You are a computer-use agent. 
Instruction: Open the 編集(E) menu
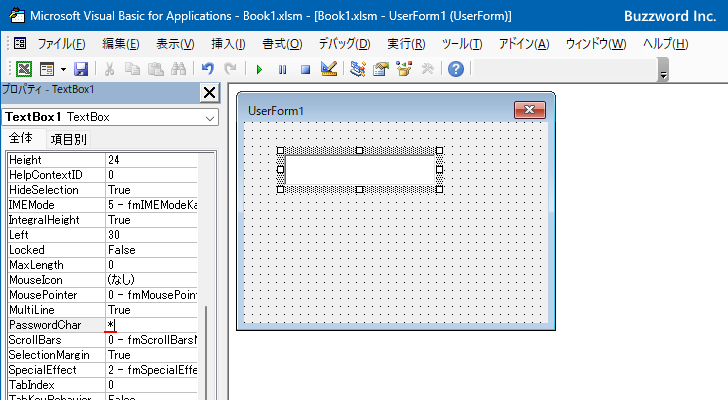click(x=121, y=44)
